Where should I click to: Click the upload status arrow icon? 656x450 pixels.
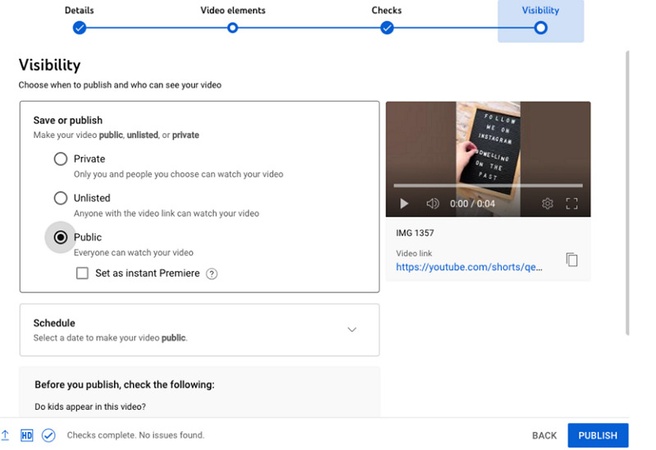pos(5,435)
